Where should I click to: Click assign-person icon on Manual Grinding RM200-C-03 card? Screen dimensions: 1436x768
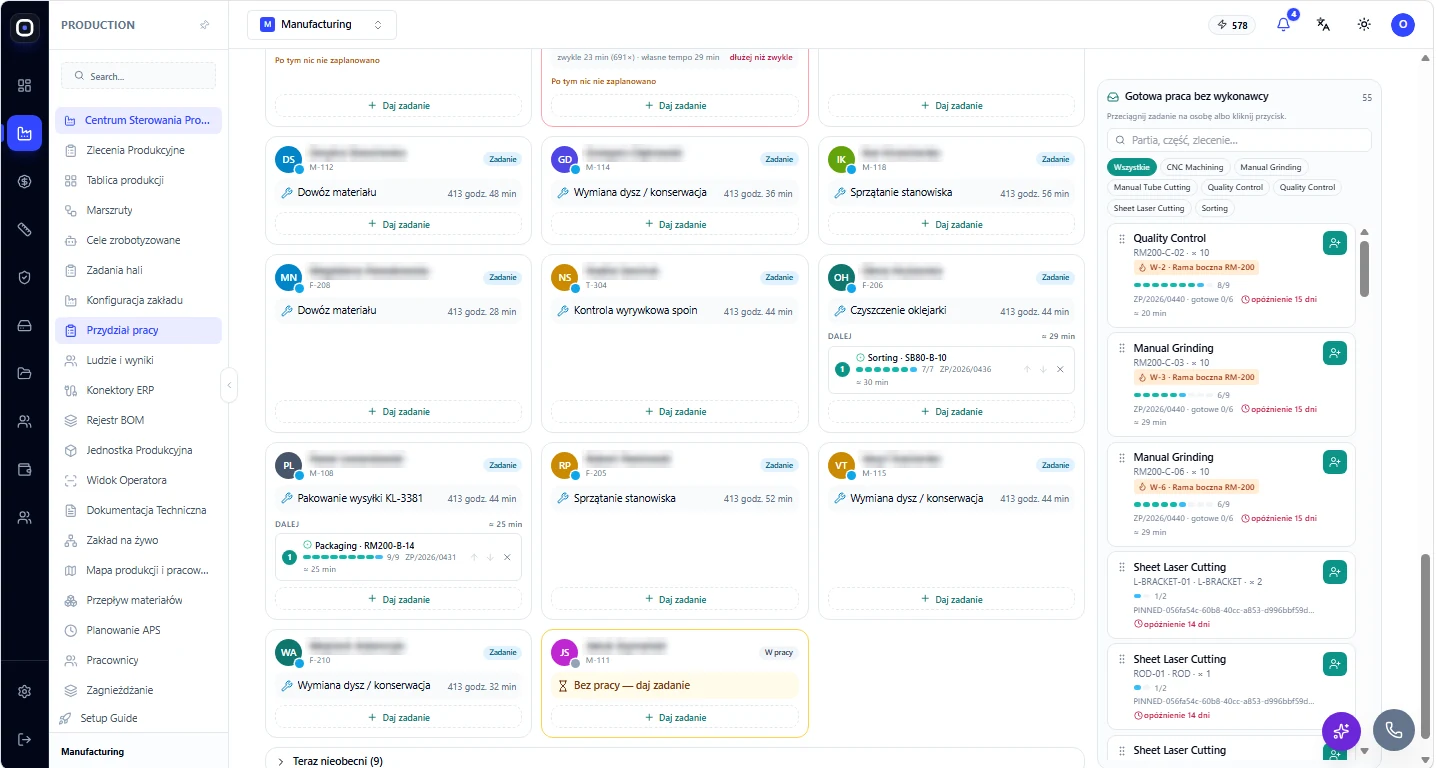(x=1334, y=352)
